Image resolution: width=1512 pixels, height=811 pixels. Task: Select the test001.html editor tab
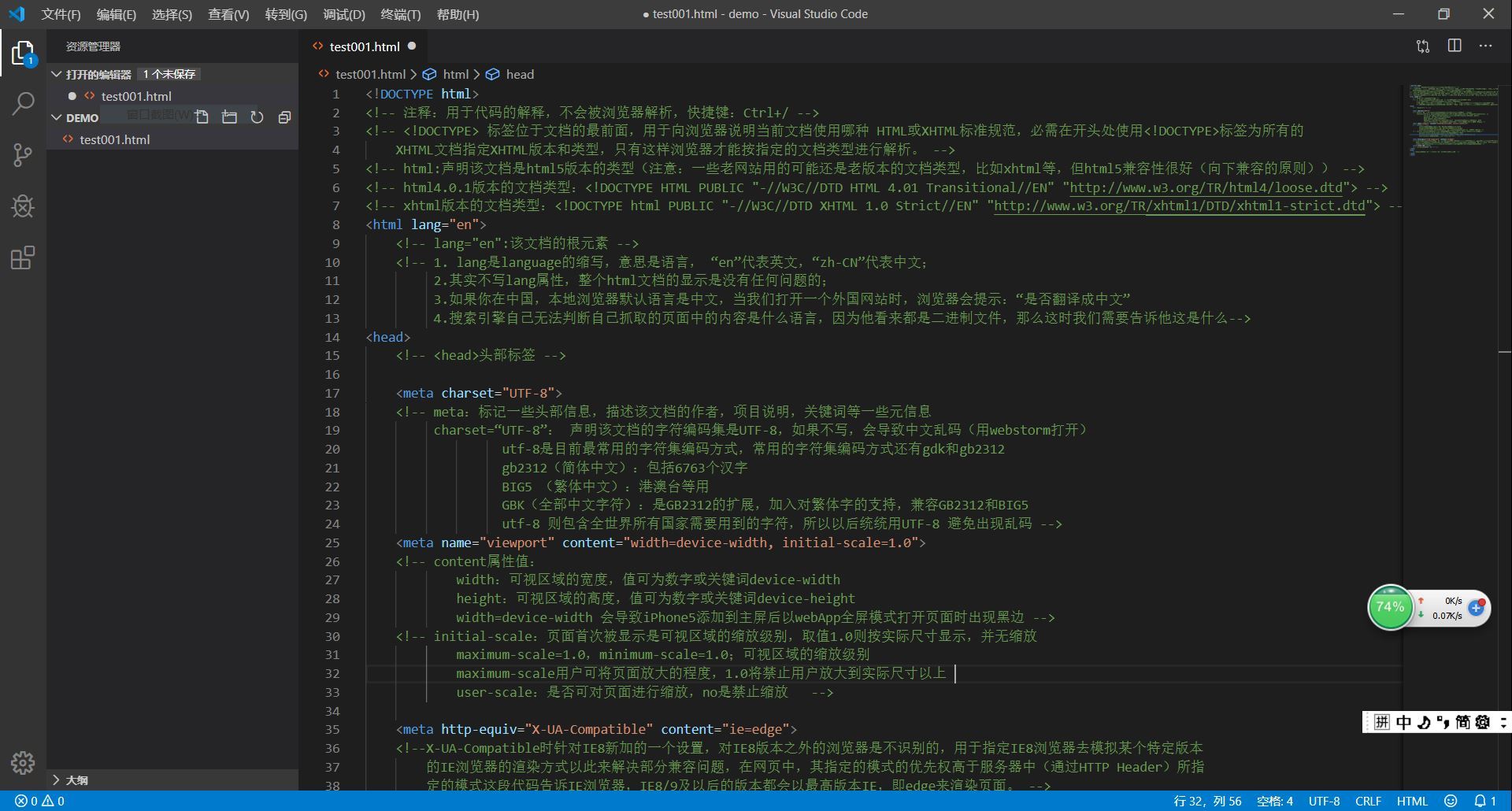tap(364, 46)
